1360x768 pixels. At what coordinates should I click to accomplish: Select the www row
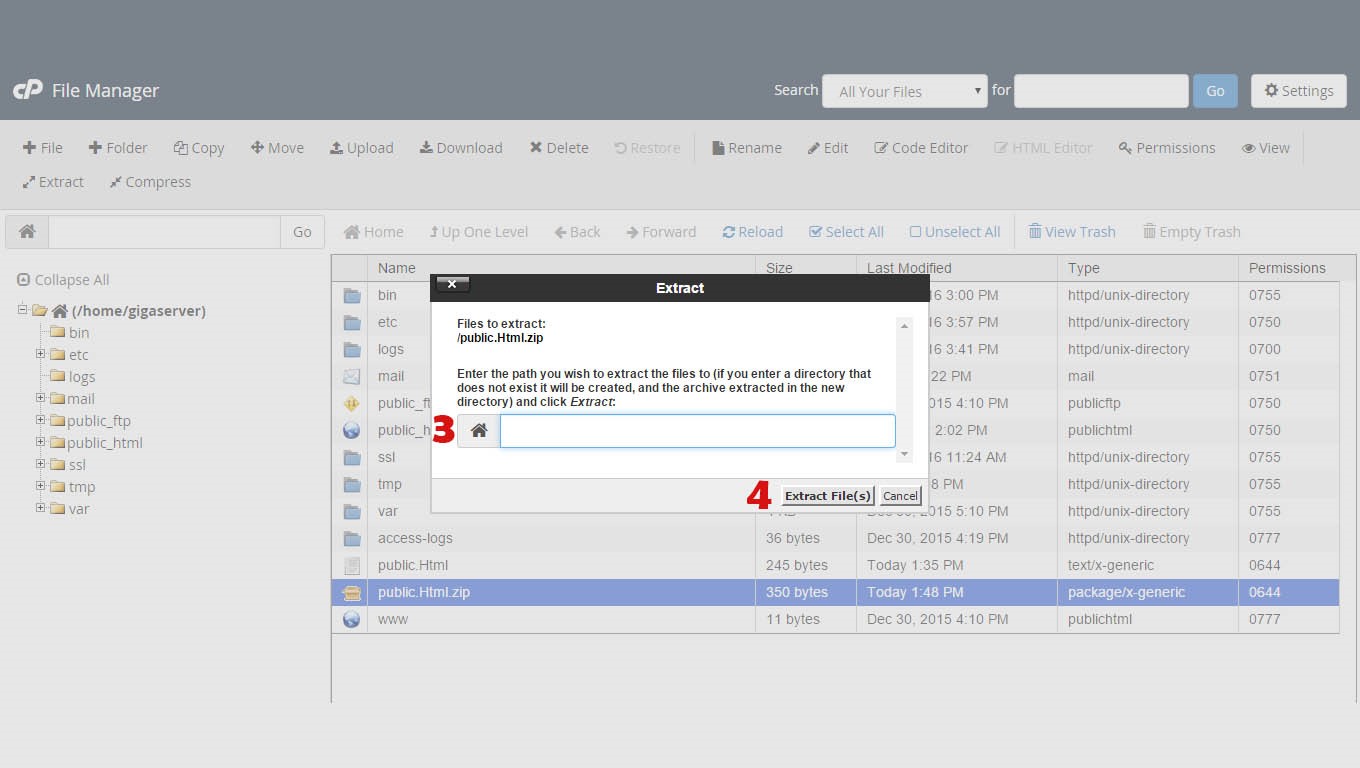pyautogui.click(x=835, y=619)
